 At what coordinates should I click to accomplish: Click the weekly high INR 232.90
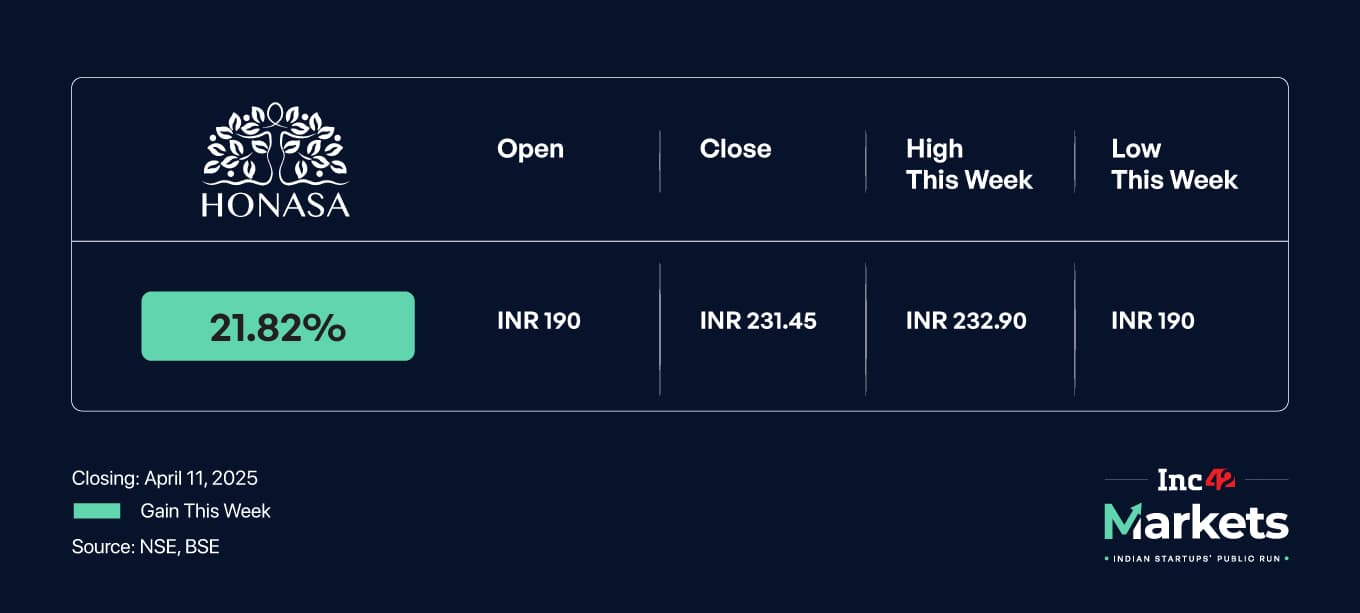(x=966, y=321)
